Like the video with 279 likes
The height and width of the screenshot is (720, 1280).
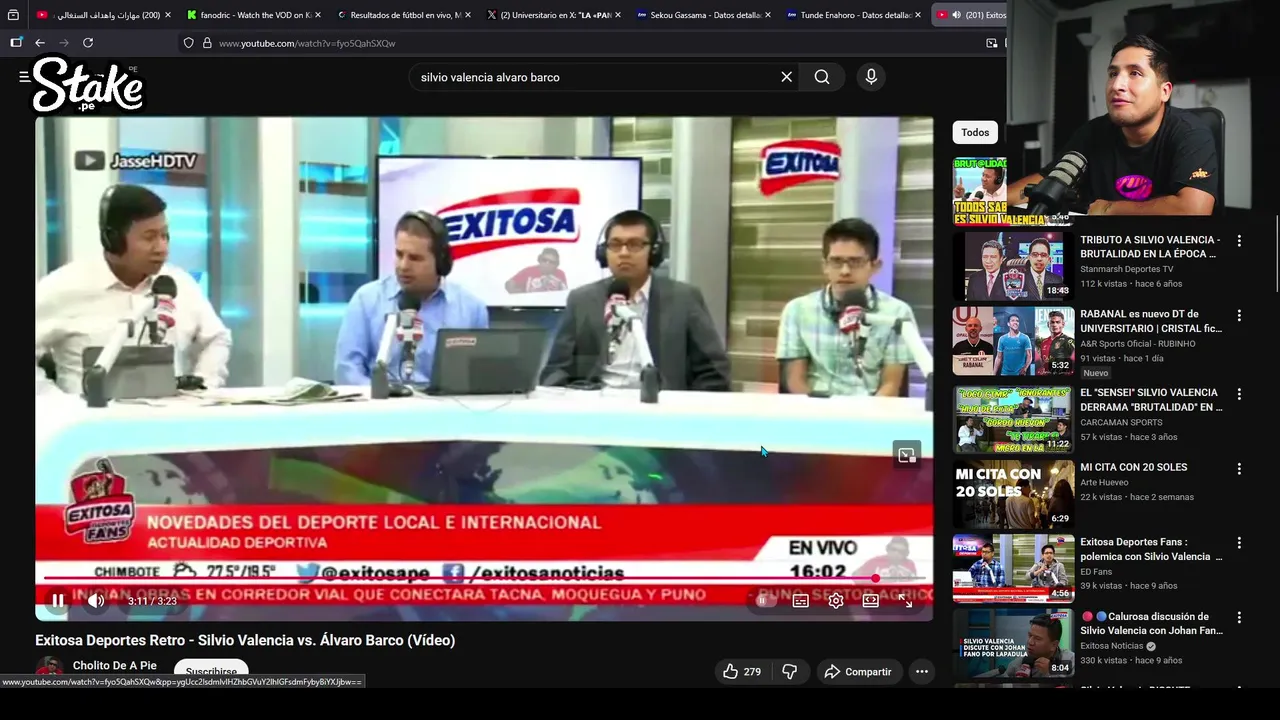point(741,671)
